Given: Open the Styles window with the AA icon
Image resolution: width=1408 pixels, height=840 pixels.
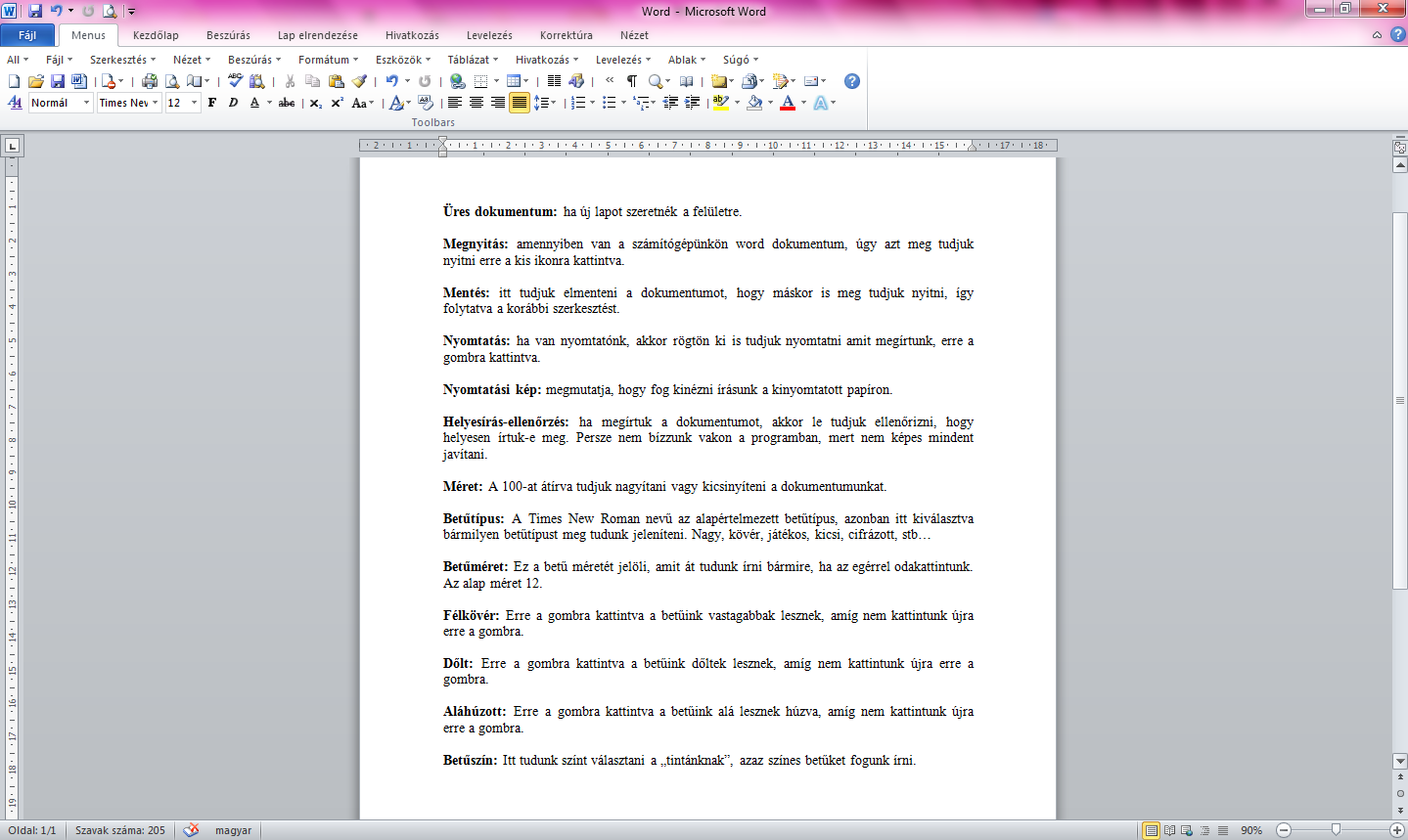Looking at the screenshot, I should [15, 103].
